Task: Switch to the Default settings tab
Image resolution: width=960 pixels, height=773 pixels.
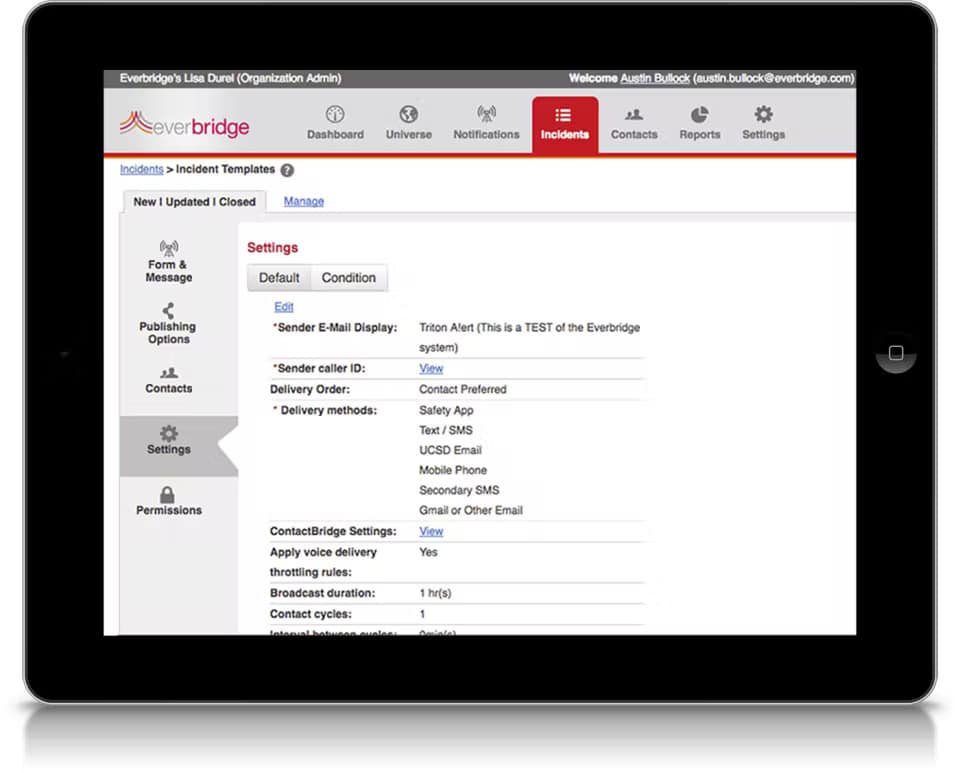Action: click(279, 277)
